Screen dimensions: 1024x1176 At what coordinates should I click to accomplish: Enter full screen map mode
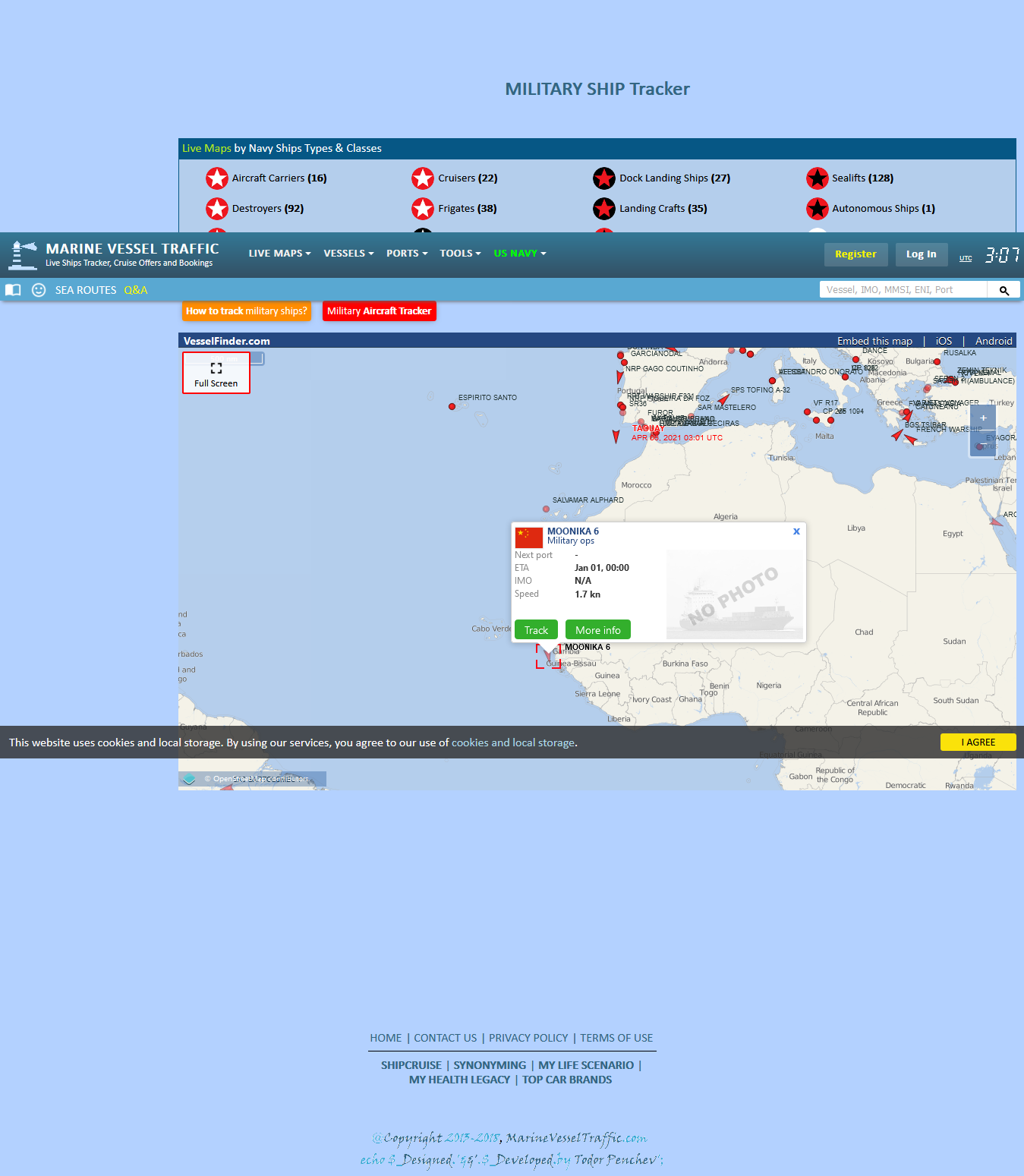[216, 374]
